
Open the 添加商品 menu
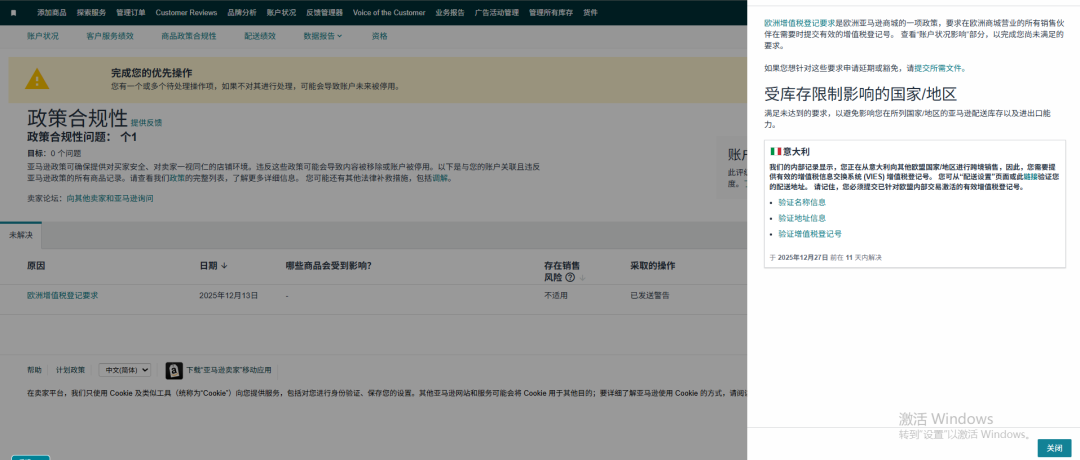coord(53,12)
